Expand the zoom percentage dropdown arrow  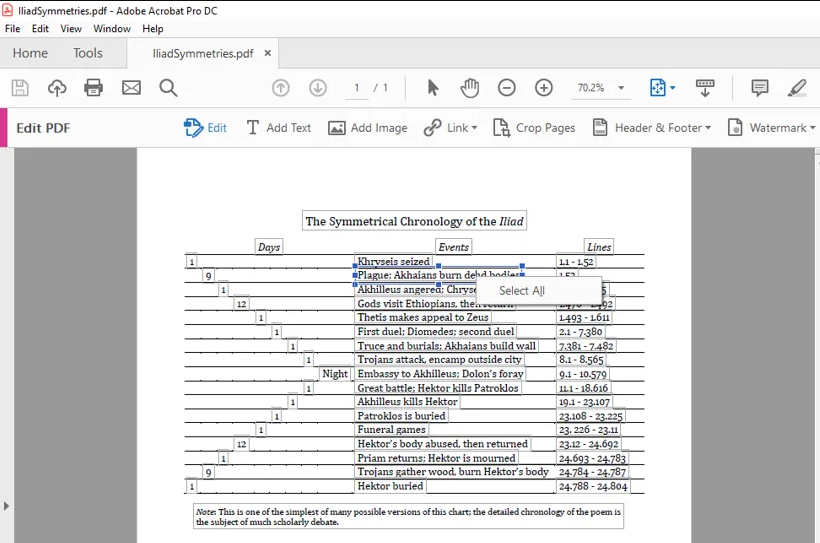click(x=621, y=87)
